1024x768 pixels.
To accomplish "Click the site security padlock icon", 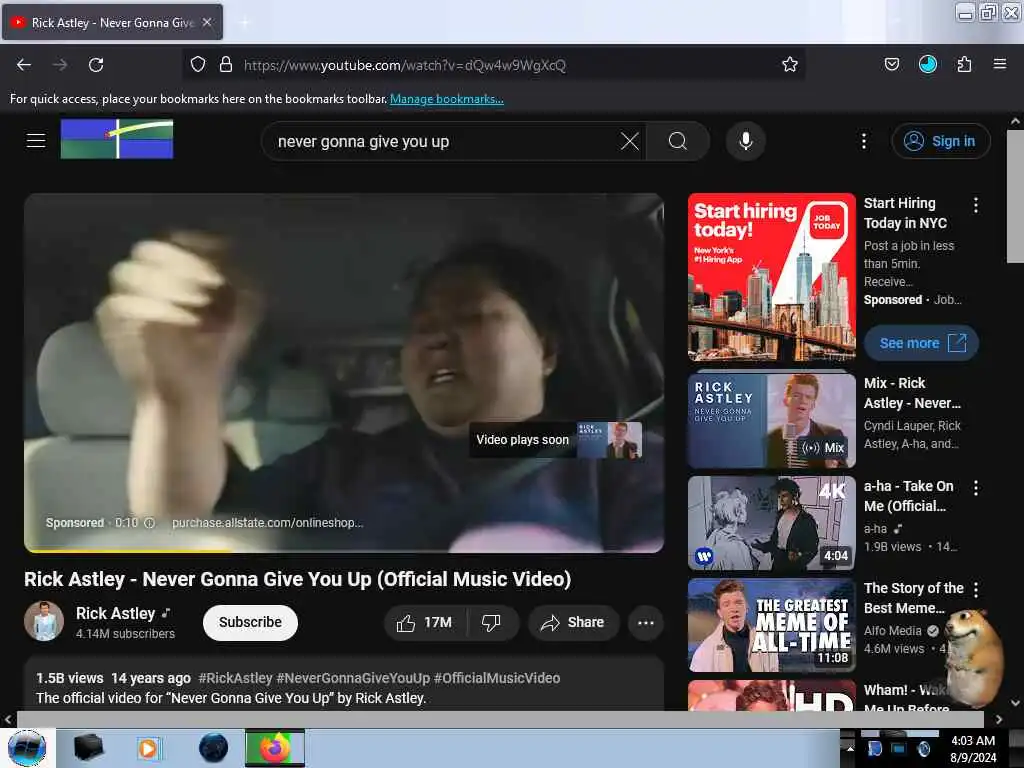I will [x=226, y=64].
